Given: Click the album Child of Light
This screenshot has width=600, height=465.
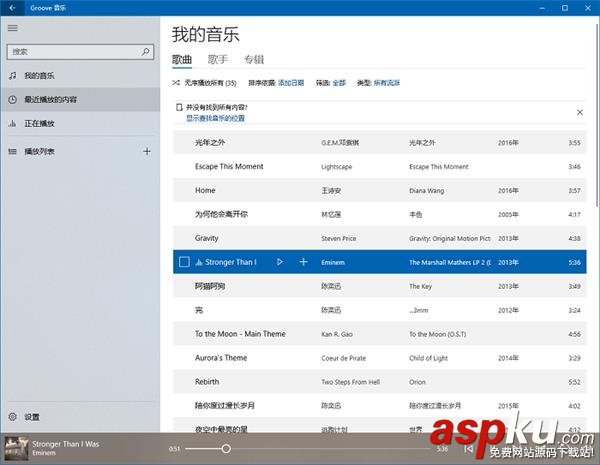Looking at the screenshot, I should point(428,358).
